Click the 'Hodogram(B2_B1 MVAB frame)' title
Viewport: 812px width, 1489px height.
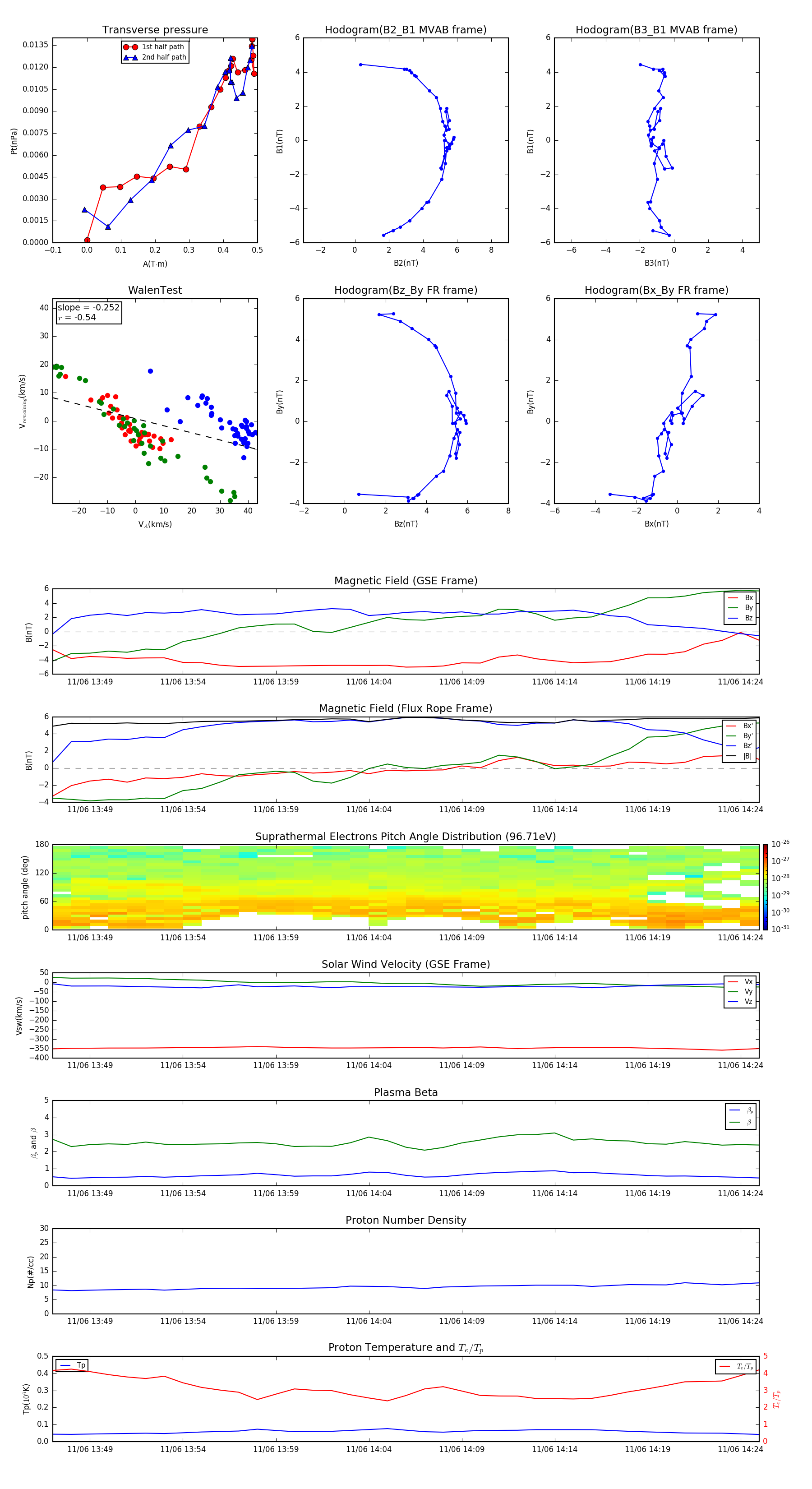406,30
